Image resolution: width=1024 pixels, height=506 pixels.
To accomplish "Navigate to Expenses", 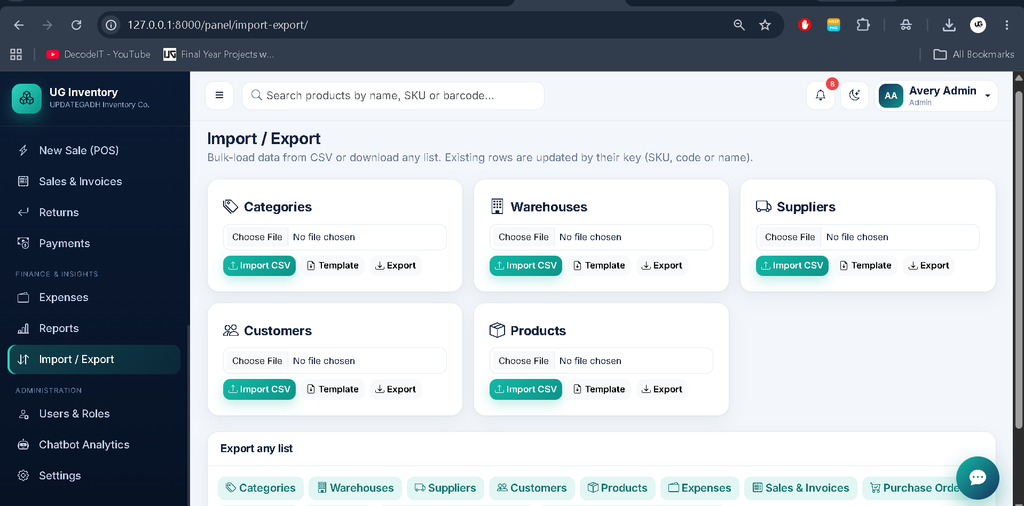I will click(x=94, y=297).
